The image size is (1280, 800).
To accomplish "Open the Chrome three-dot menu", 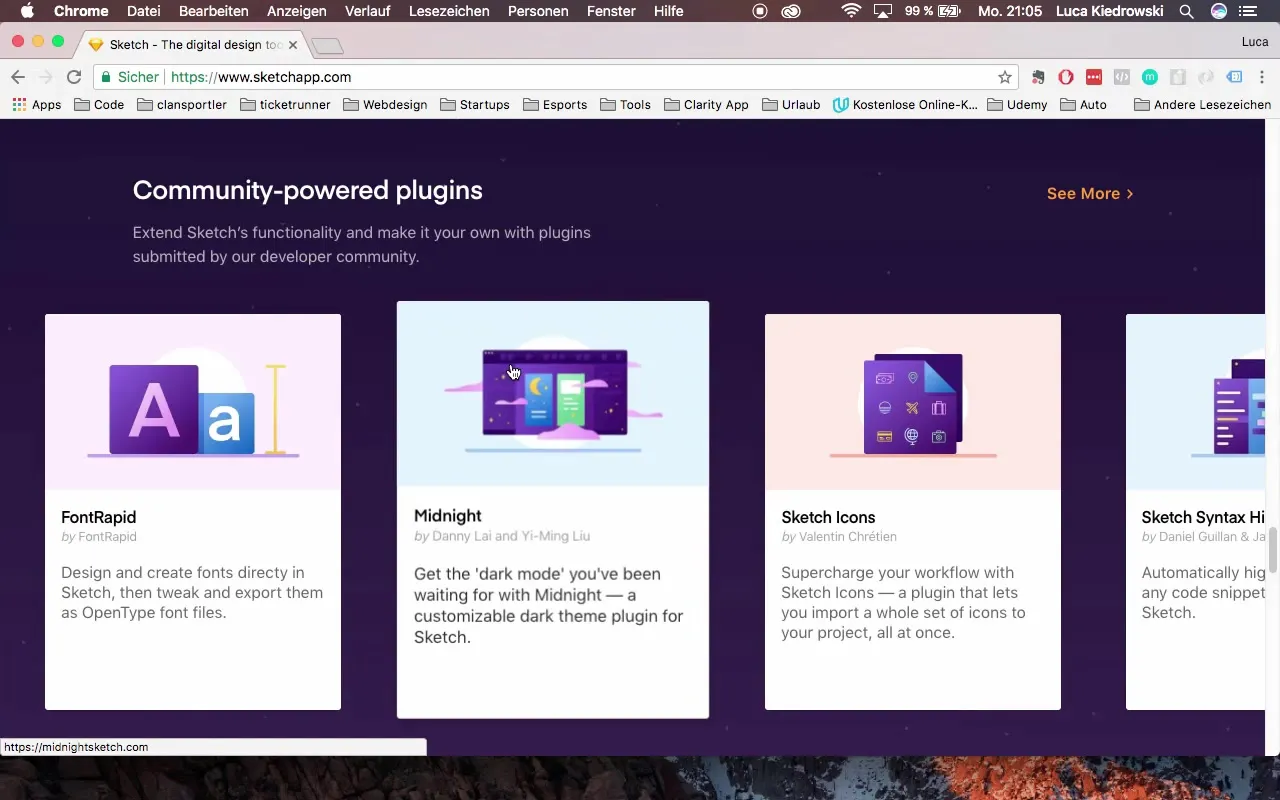I will pyautogui.click(x=1262, y=77).
